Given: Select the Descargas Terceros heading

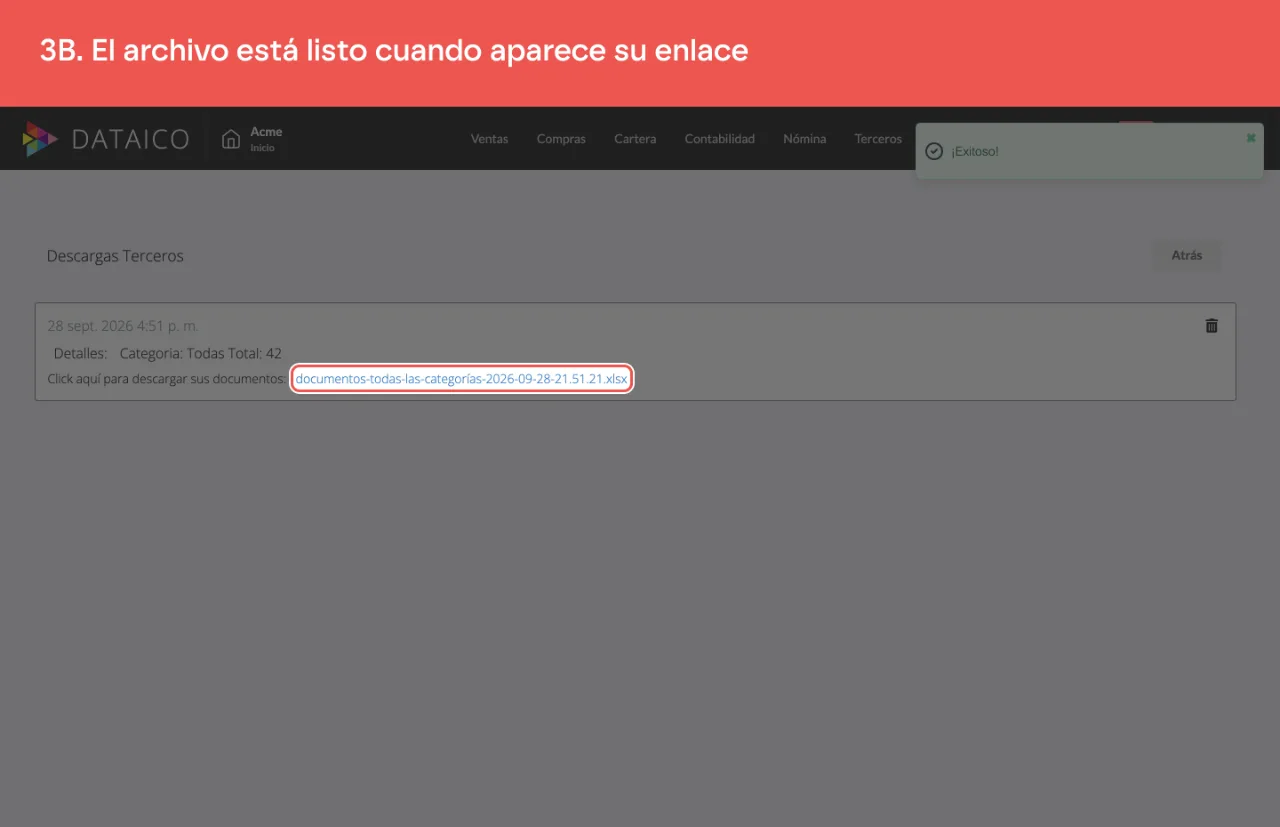Looking at the screenshot, I should (x=115, y=256).
